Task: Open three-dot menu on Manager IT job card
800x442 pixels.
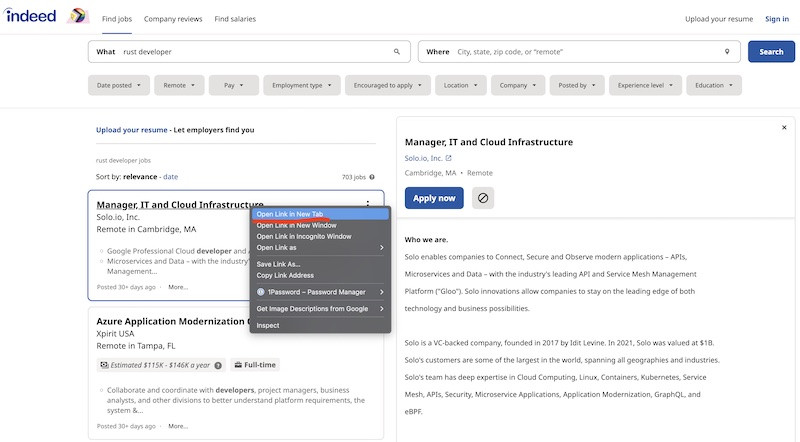Action: click(x=368, y=203)
